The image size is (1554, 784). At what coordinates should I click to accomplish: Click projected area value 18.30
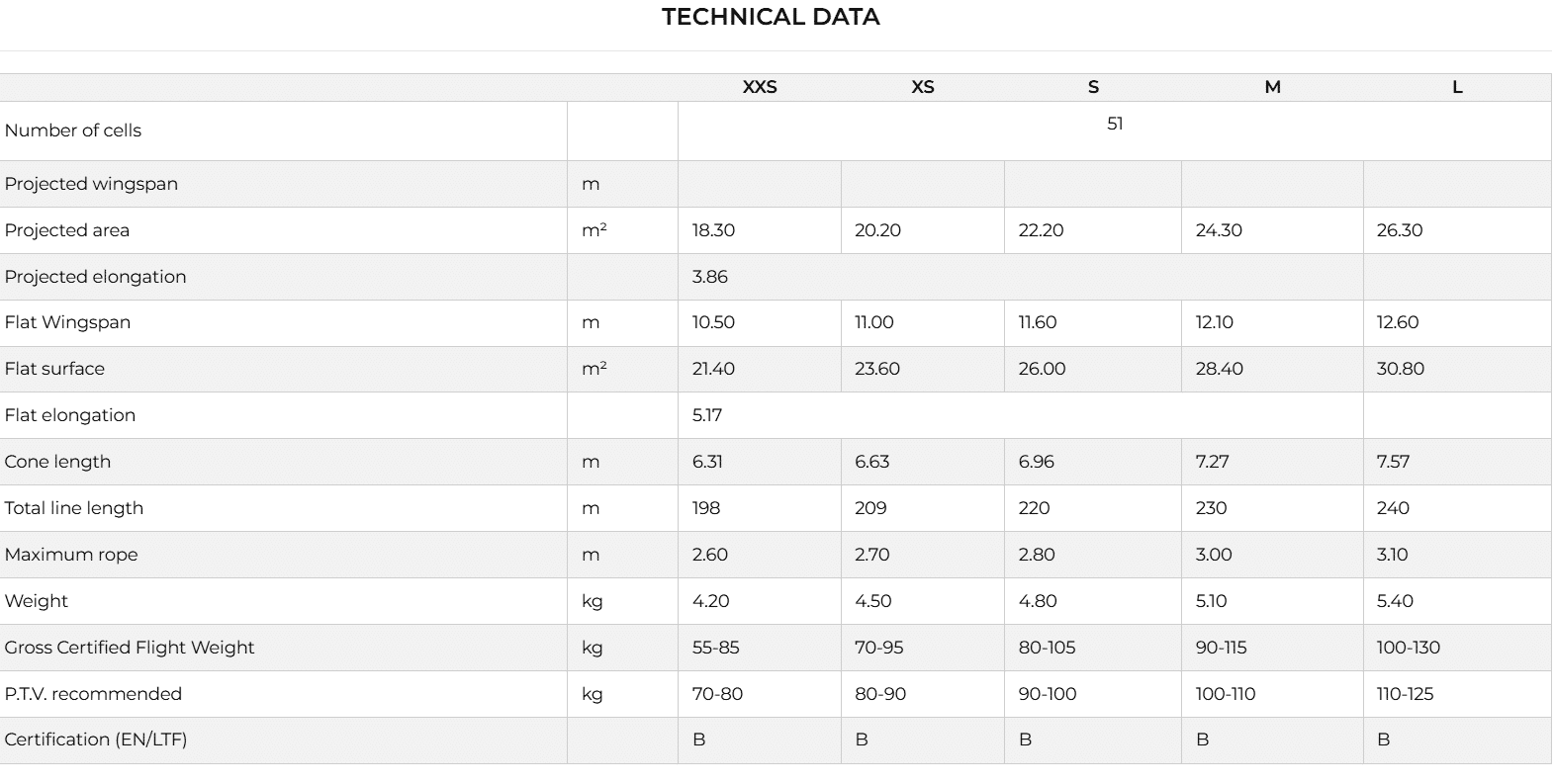coord(713,230)
